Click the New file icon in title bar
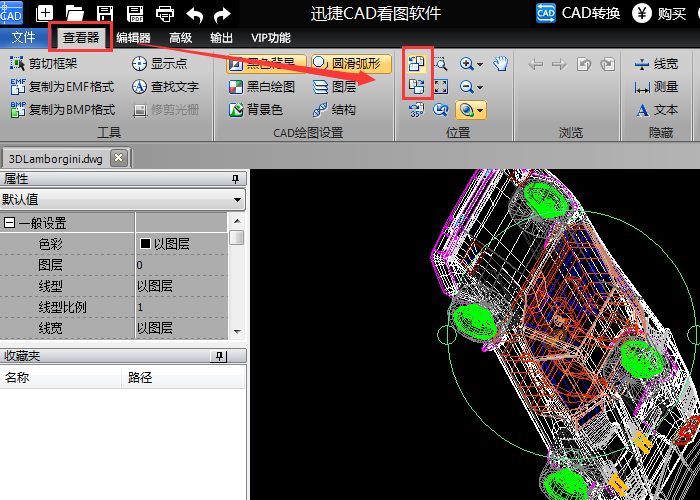This screenshot has width=700, height=500. click(45, 13)
